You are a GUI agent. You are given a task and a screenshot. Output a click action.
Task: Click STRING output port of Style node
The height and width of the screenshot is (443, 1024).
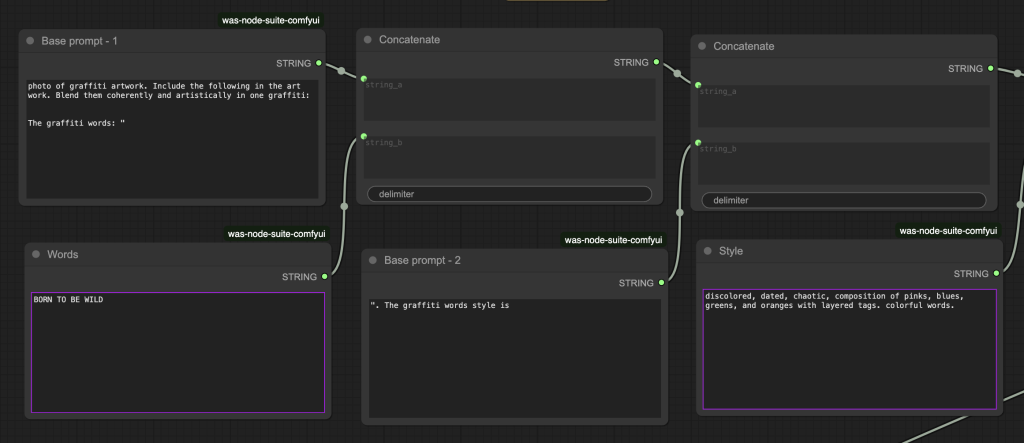click(996, 273)
